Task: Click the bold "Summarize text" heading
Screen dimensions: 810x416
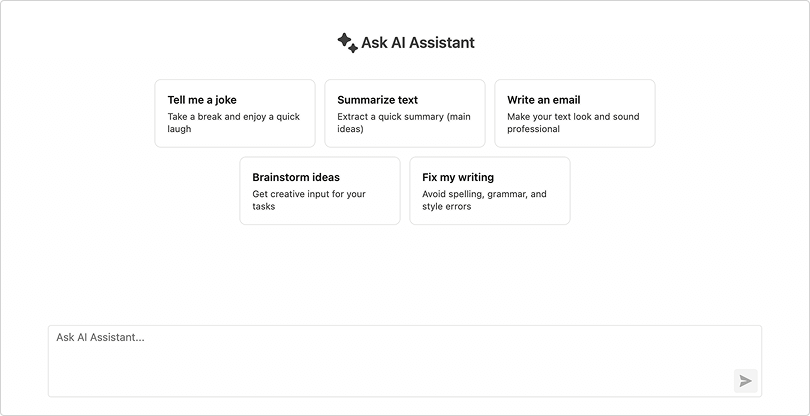Action: [378, 100]
